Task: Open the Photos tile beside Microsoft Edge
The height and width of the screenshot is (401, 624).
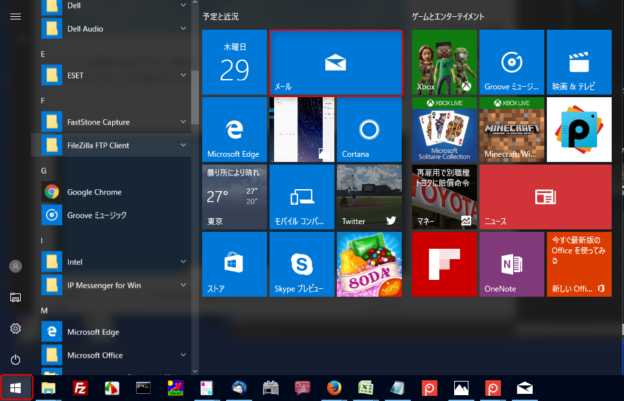Action: [302, 130]
